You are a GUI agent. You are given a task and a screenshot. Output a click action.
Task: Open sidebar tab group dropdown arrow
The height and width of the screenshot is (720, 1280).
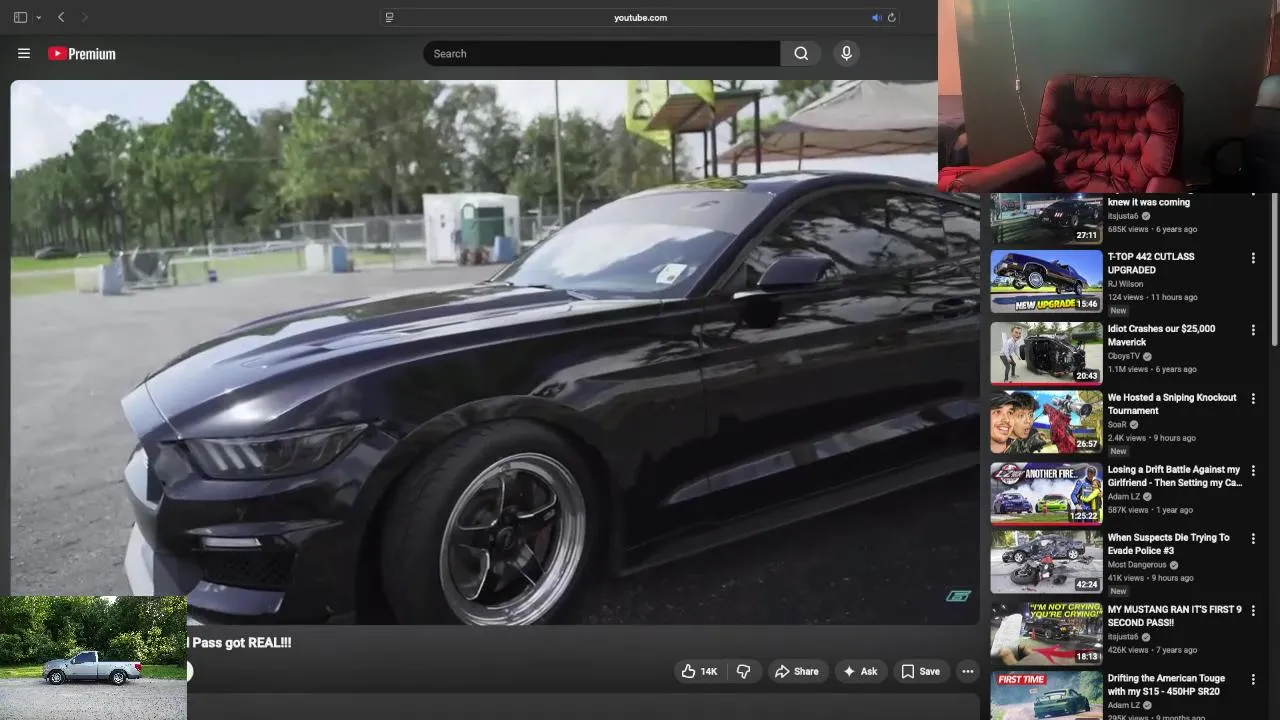(38, 17)
